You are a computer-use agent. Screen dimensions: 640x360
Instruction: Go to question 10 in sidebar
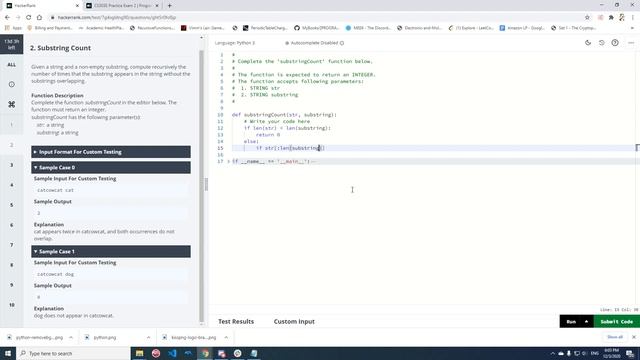coord(11,305)
